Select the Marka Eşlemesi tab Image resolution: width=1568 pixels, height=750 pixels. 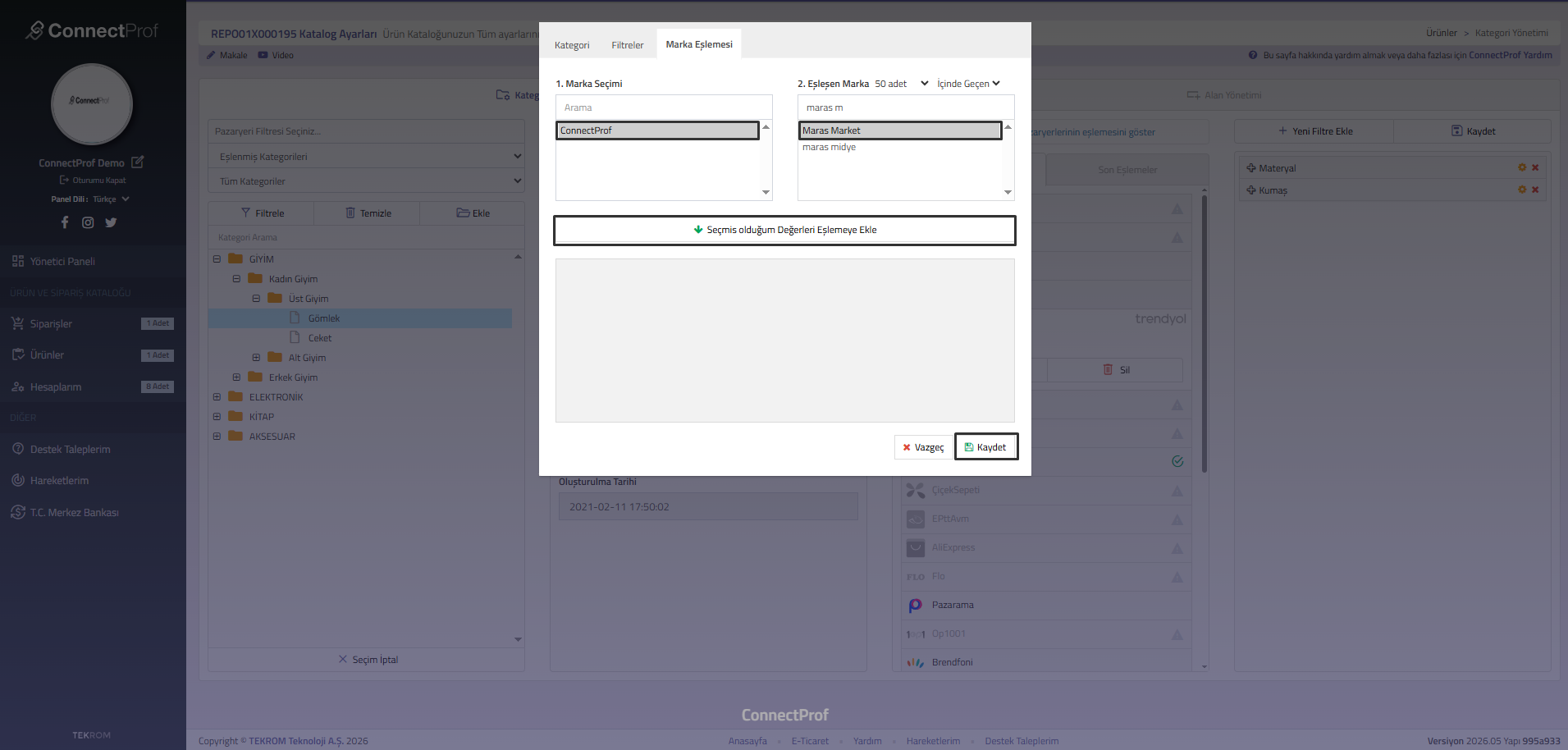coord(699,44)
